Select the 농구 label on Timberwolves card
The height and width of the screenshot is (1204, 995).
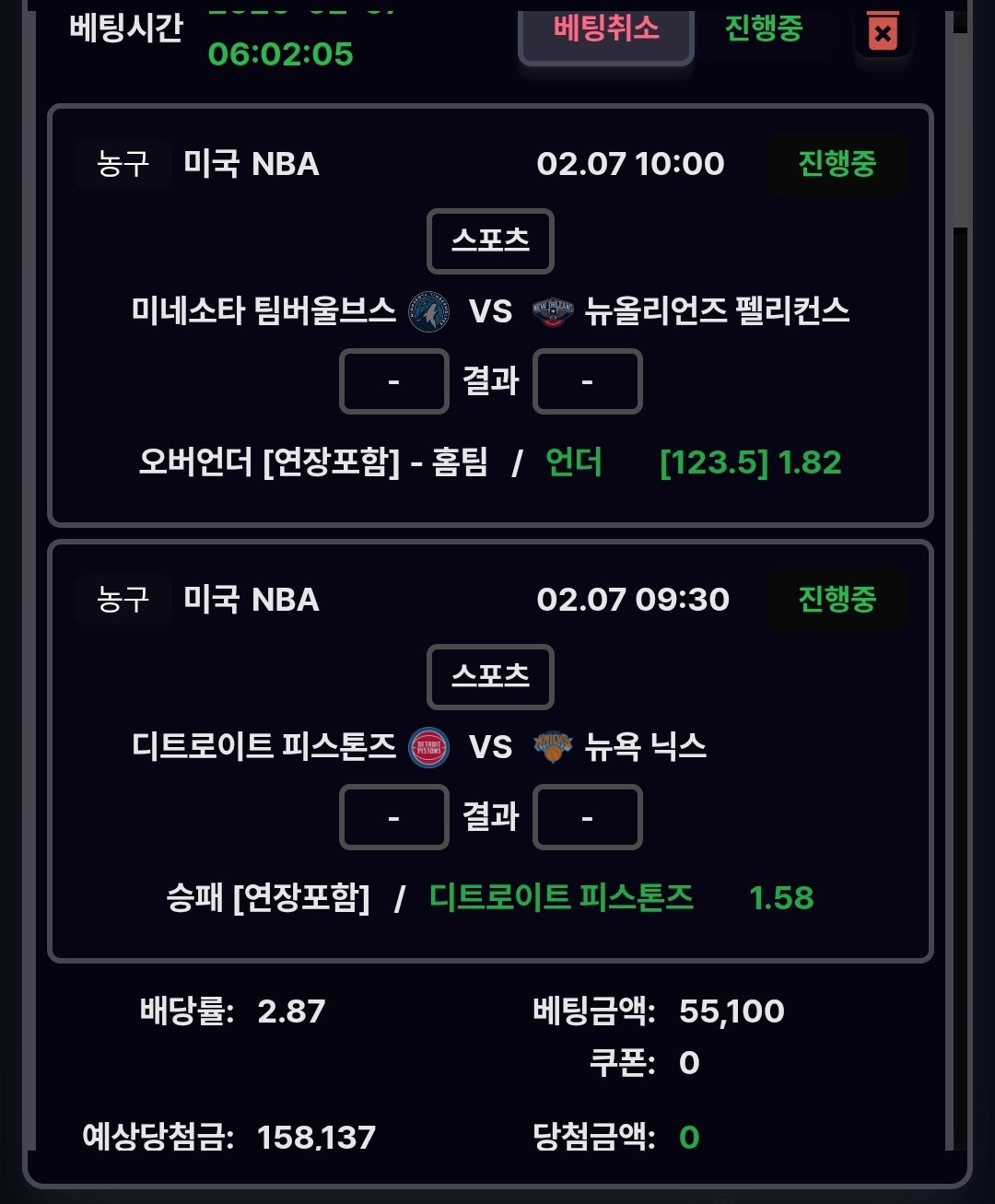pyautogui.click(x=123, y=164)
